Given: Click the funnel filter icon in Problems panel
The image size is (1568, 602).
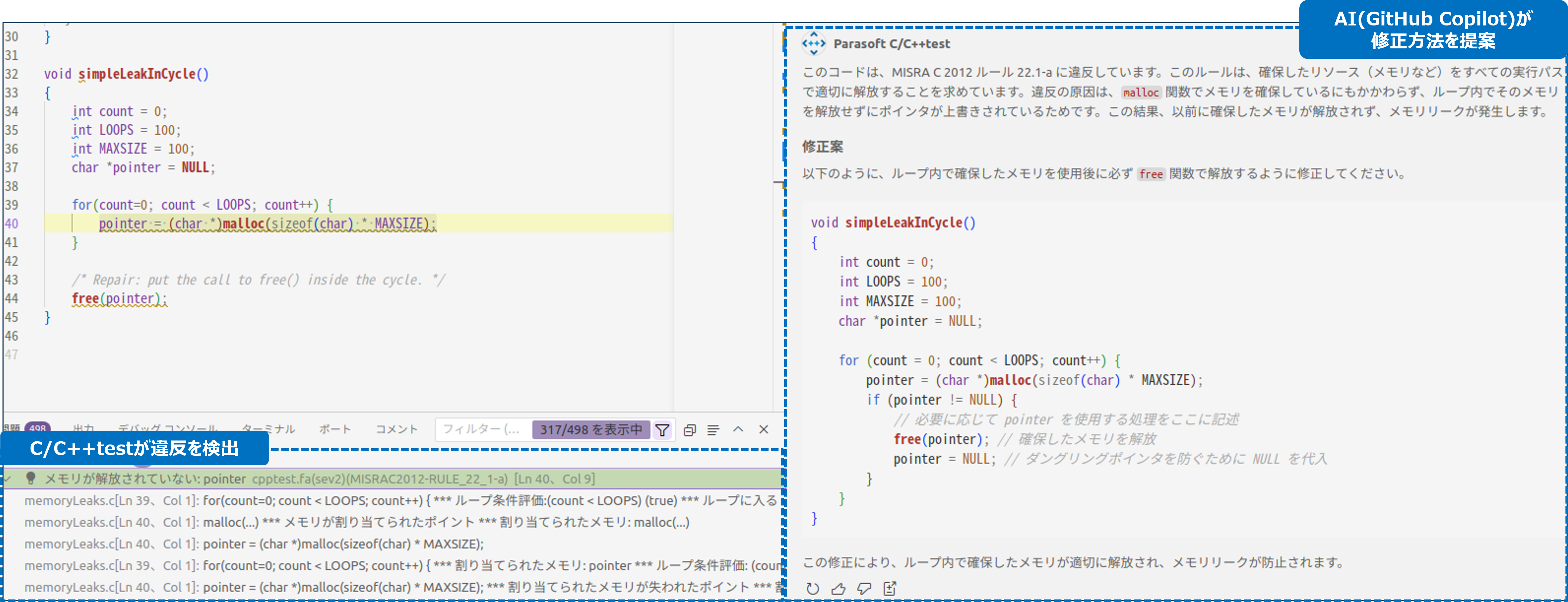Looking at the screenshot, I should click(x=662, y=430).
